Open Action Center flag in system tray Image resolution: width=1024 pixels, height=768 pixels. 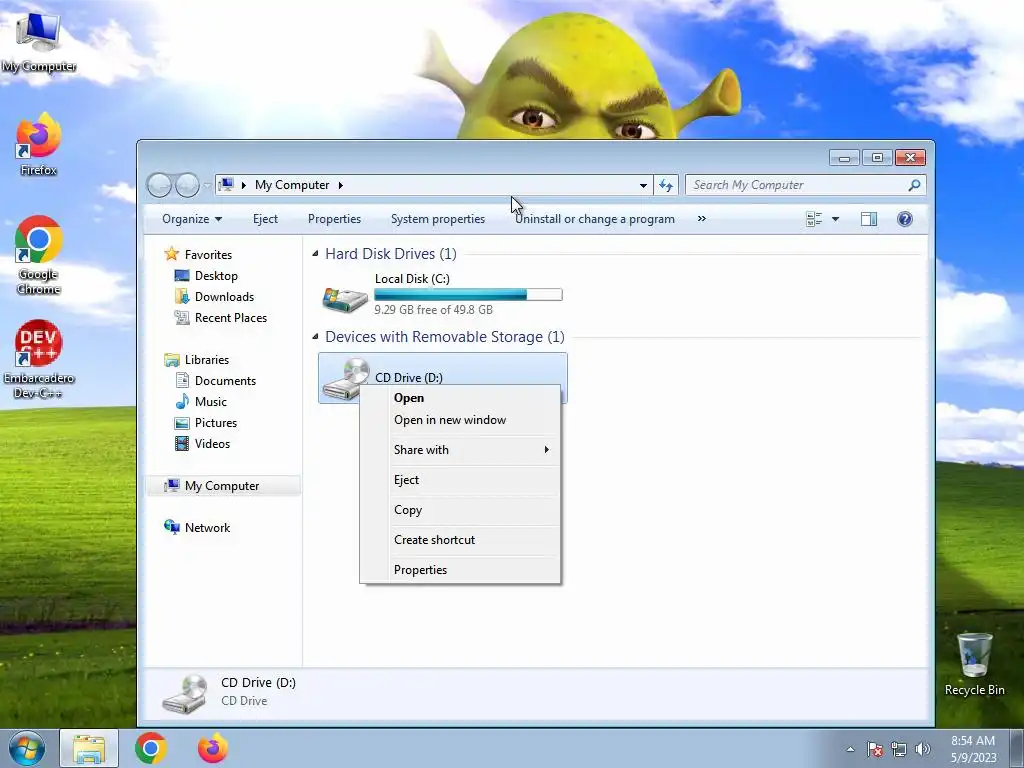tap(874, 749)
